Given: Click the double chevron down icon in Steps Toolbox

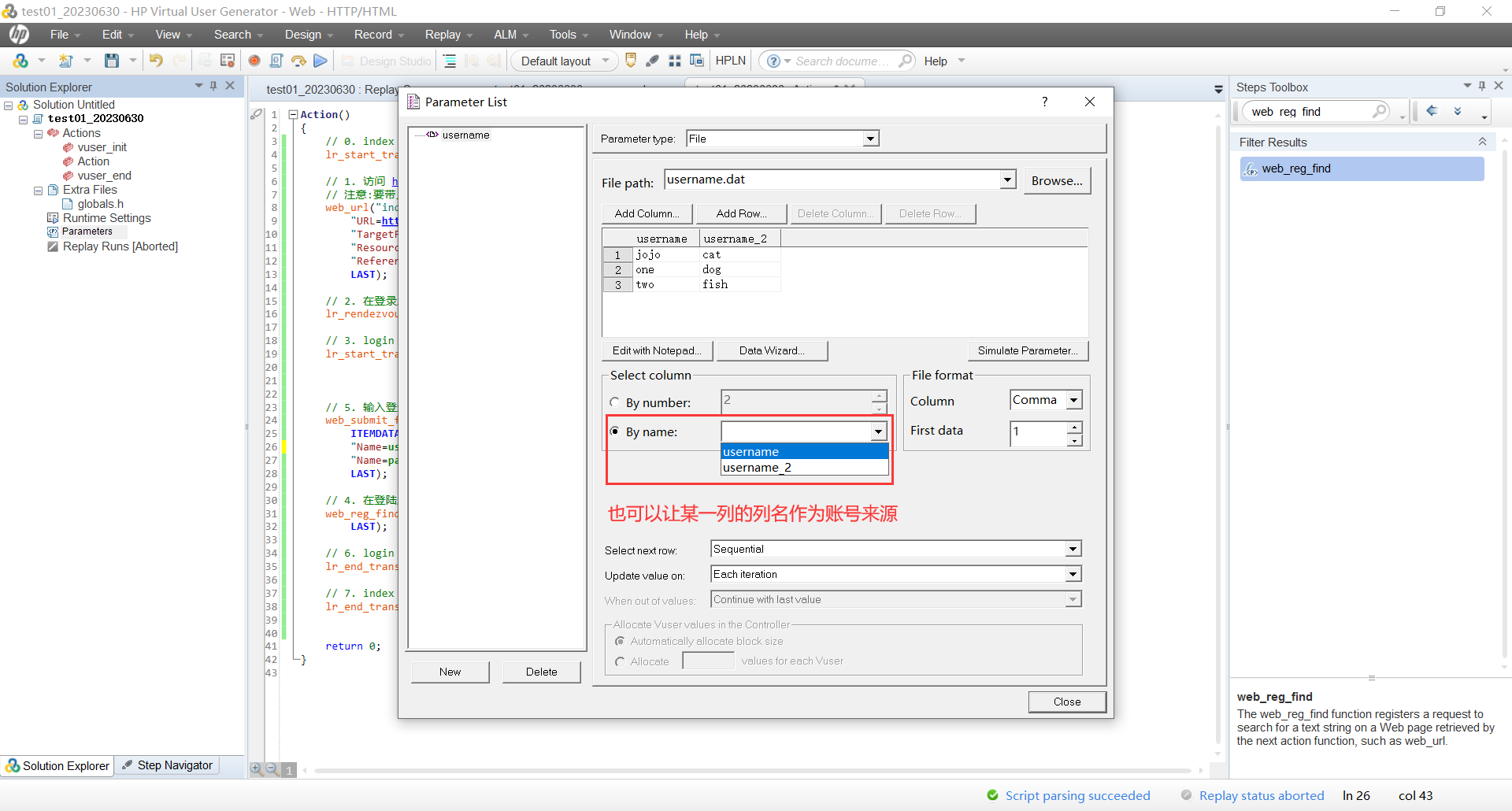Looking at the screenshot, I should [x=1458, y=111].
